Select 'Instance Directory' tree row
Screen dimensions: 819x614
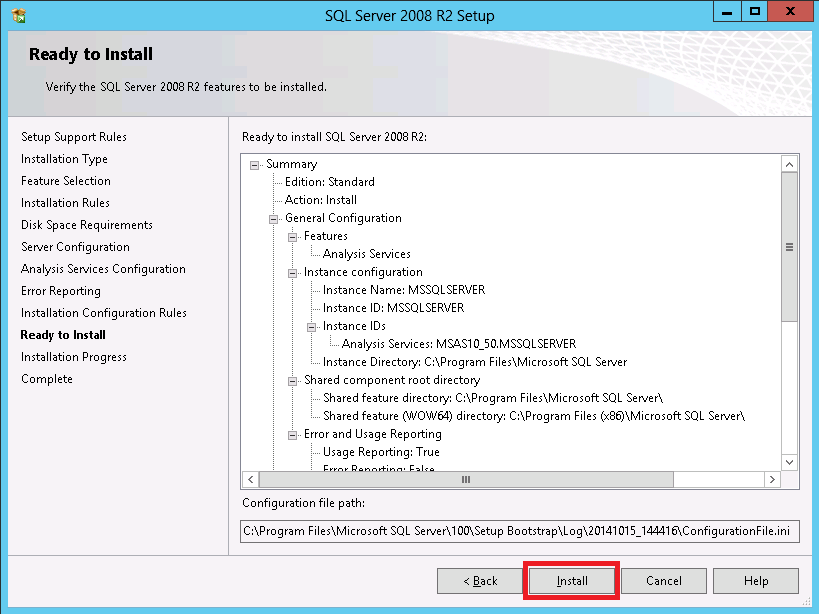475,362
